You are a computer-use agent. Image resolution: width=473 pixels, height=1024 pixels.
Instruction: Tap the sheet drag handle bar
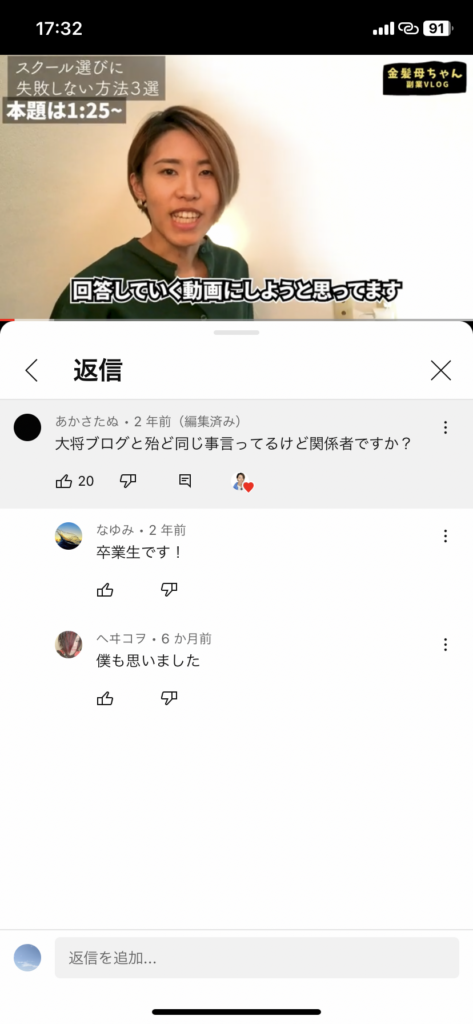click(x=236, y=332)
